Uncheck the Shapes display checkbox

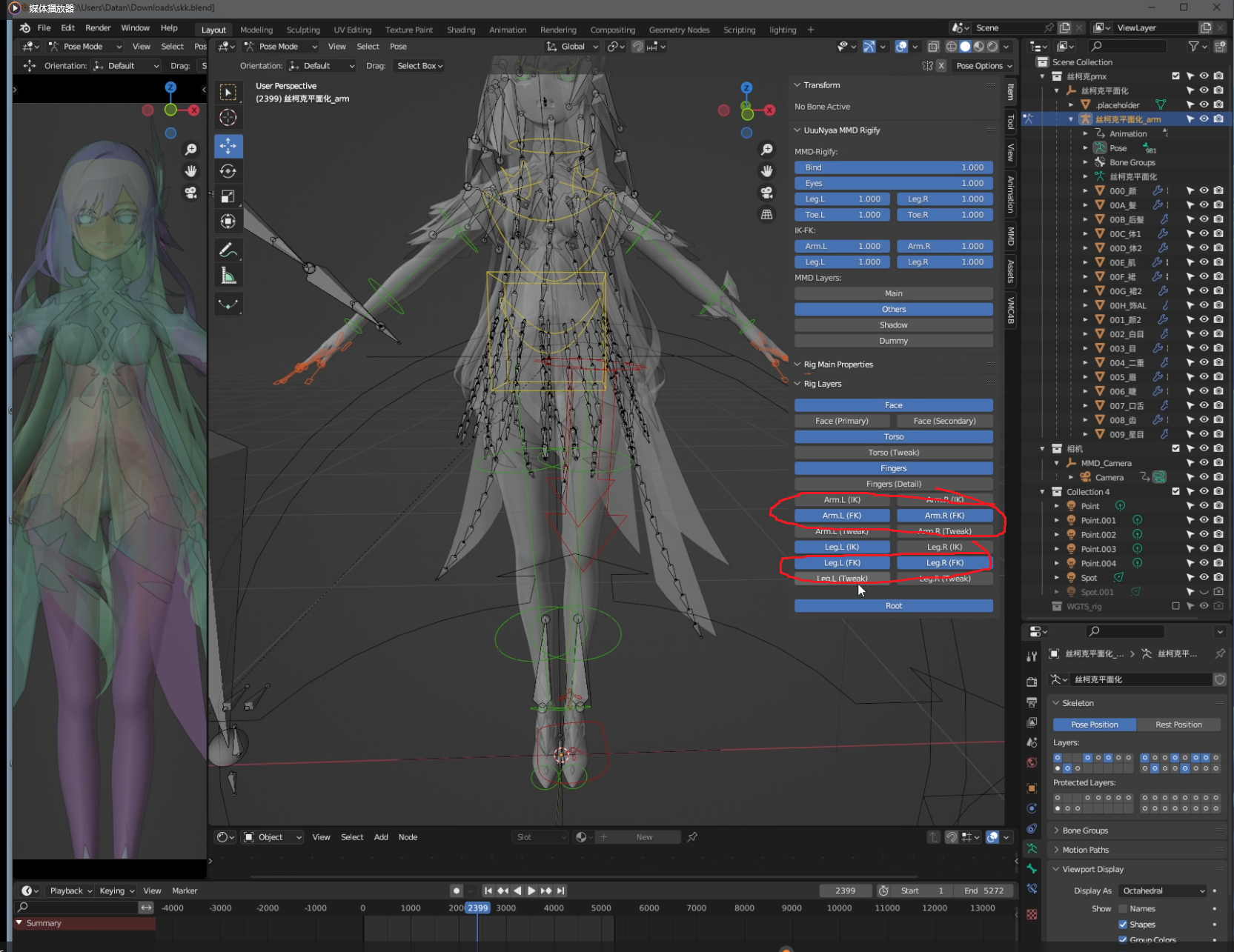(x=1122, y=924)
